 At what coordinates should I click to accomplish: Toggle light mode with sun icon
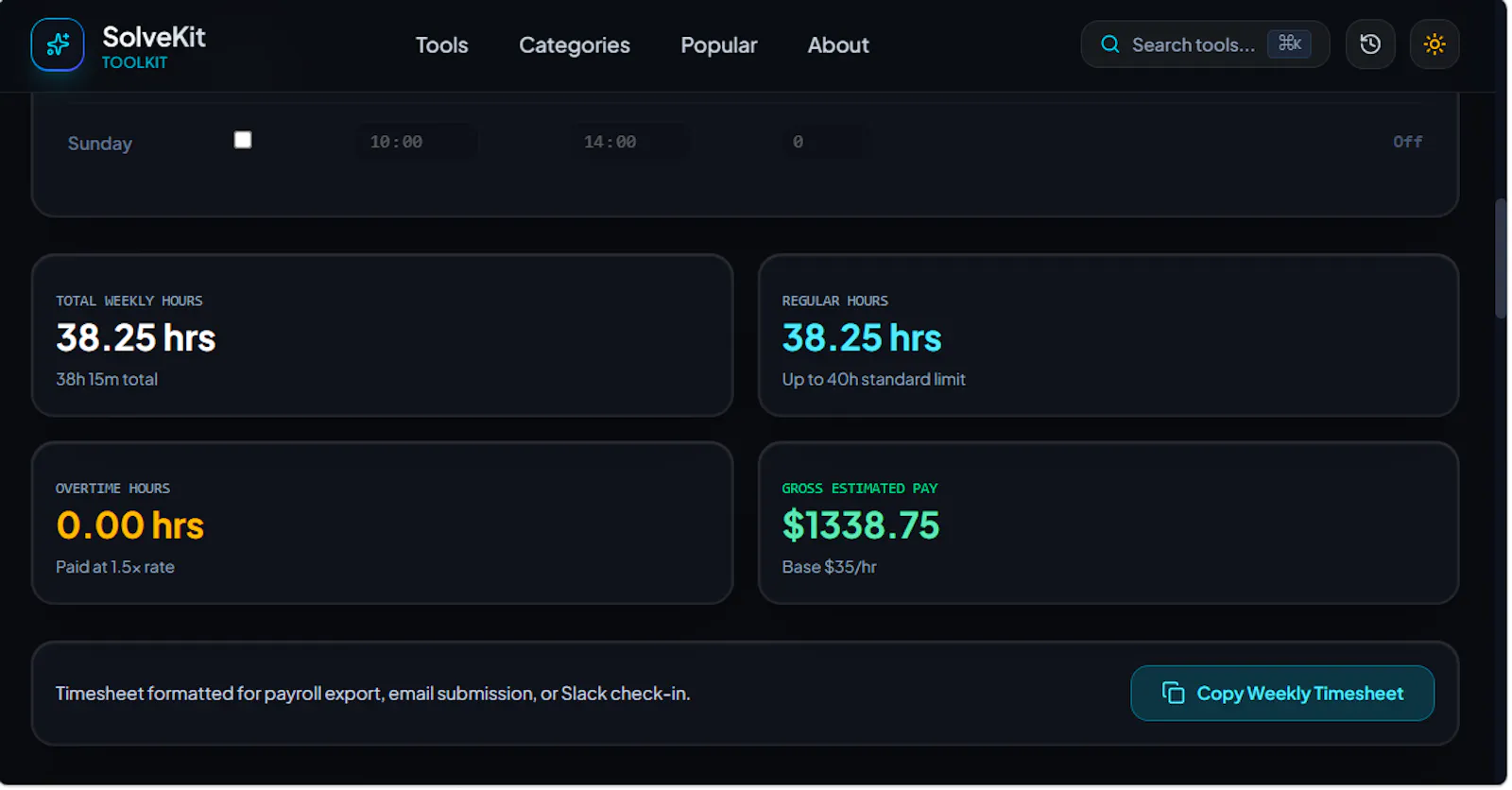point(1435,44)
